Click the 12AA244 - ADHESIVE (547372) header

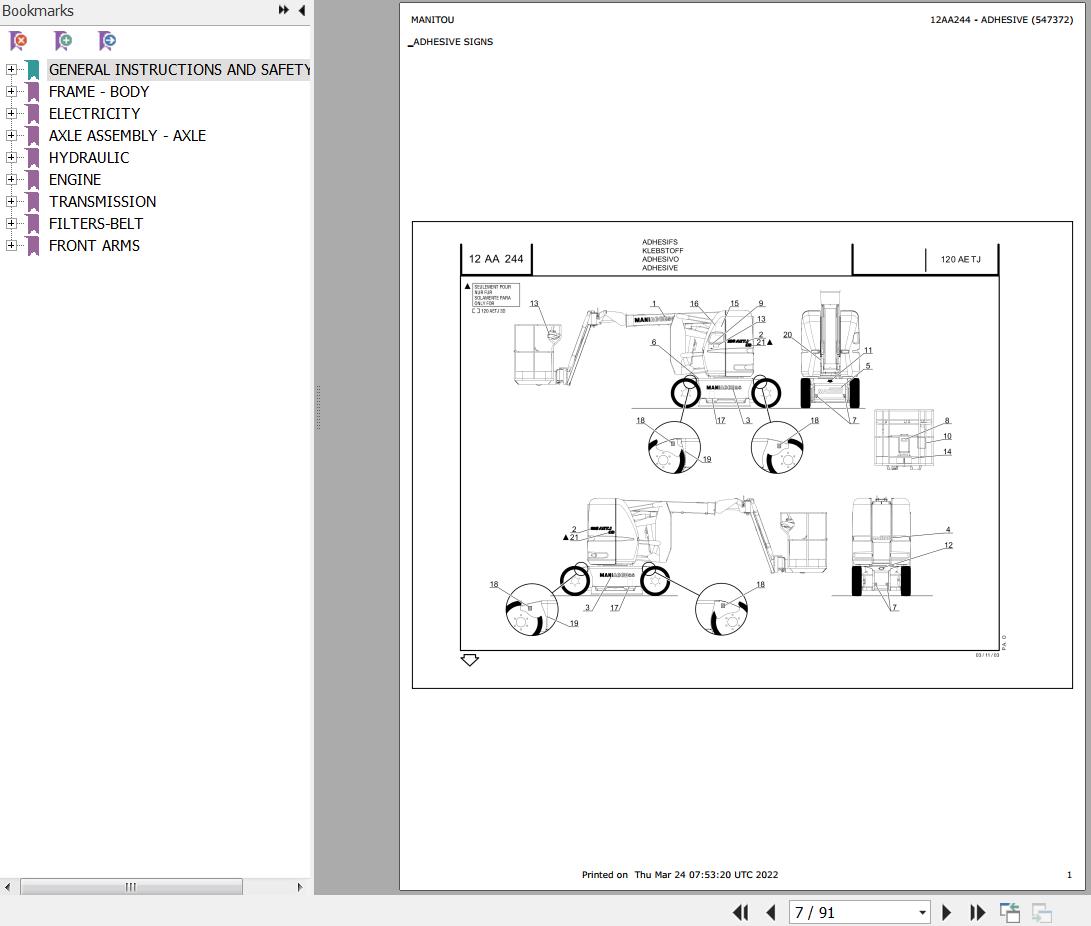[x=1002, y=19]
